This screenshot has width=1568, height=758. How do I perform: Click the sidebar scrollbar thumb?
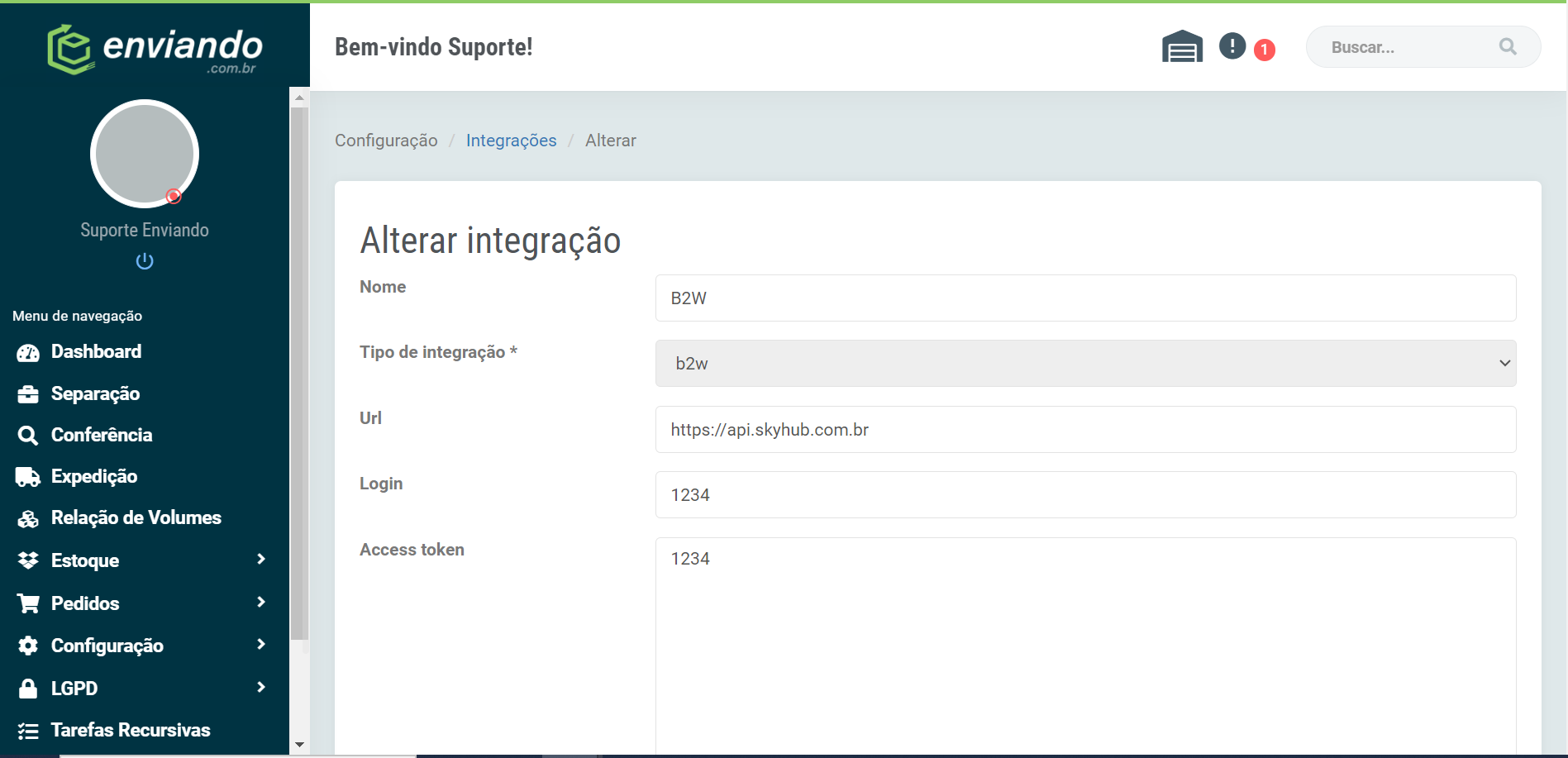point(299,373)
